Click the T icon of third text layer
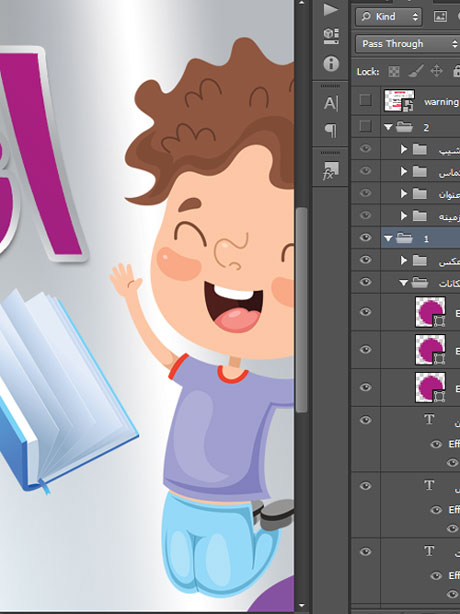 (x=429, y=551)
